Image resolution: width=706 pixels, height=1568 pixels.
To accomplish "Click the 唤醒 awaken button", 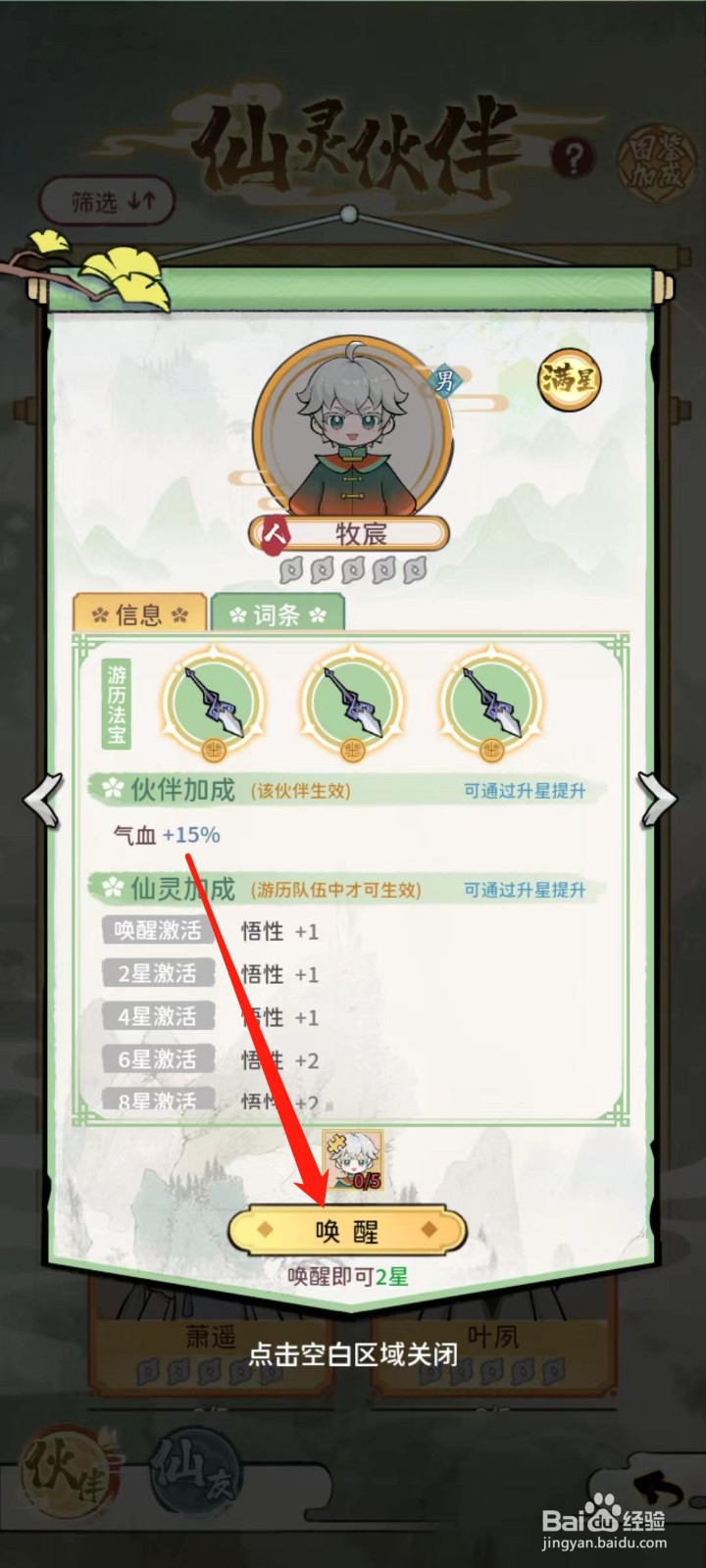I will click(x=347, y=1230).
